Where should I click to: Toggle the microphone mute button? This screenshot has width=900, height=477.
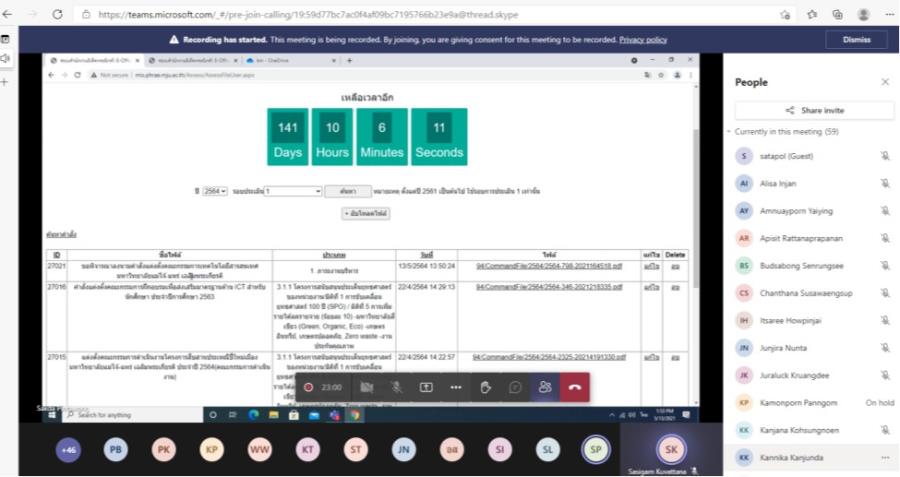click(x=397, y=387)
